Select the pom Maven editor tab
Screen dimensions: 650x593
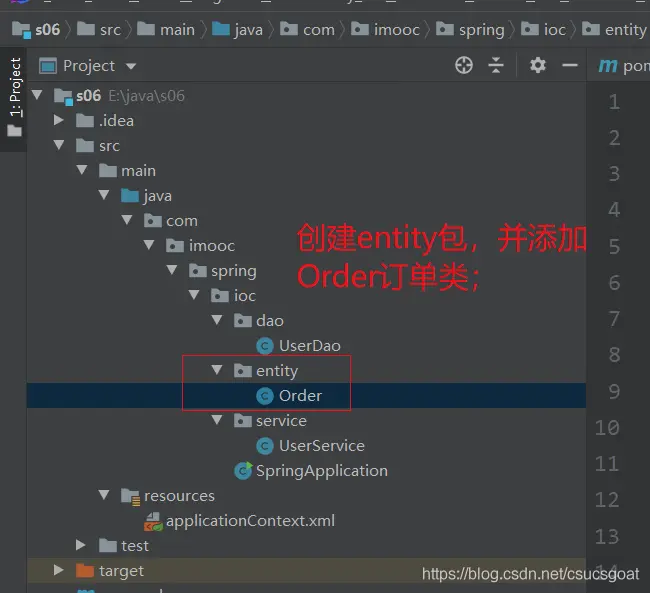(x=623, y=66)
